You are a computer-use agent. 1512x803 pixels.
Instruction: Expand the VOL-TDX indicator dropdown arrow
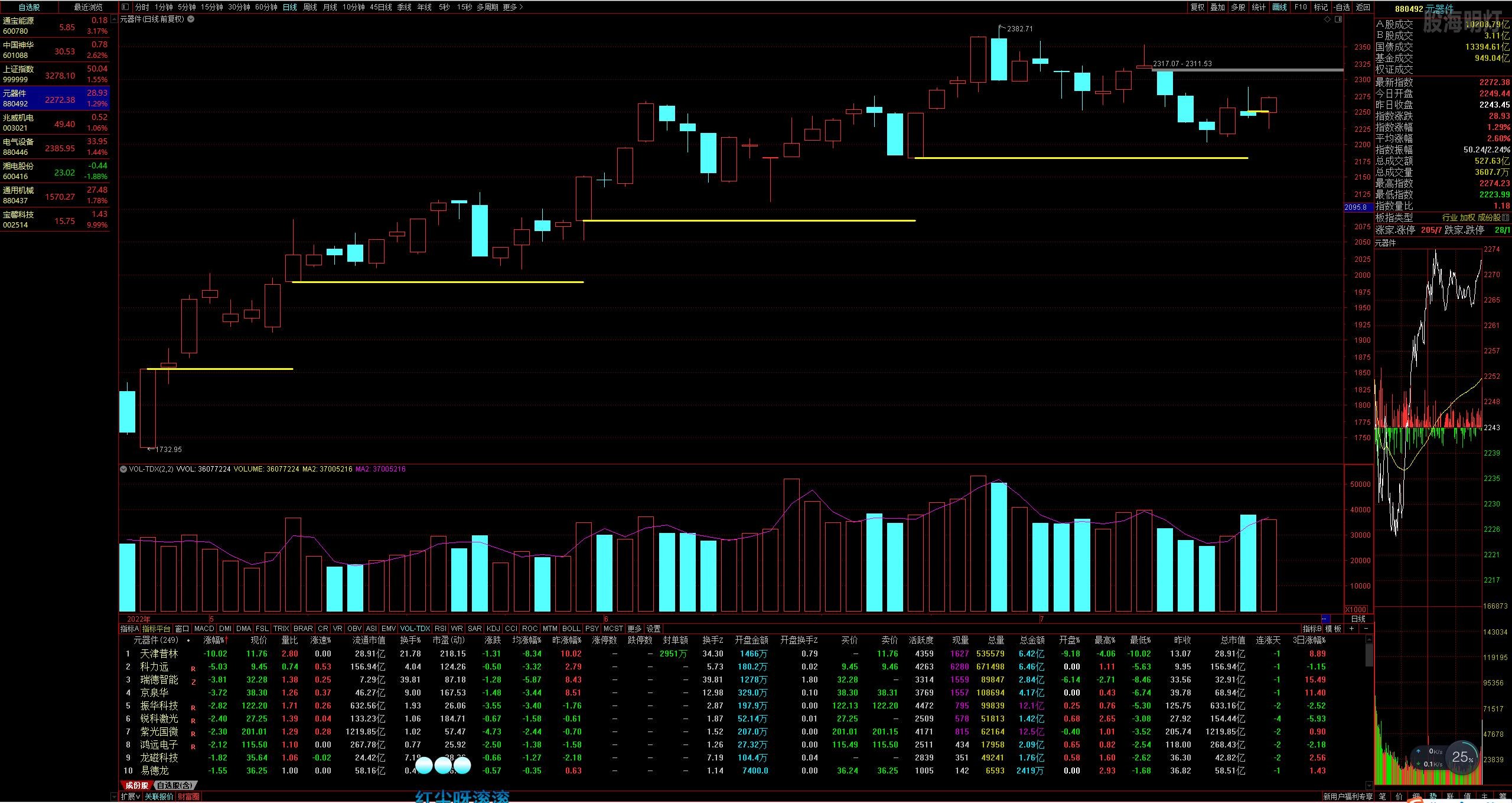123,469
